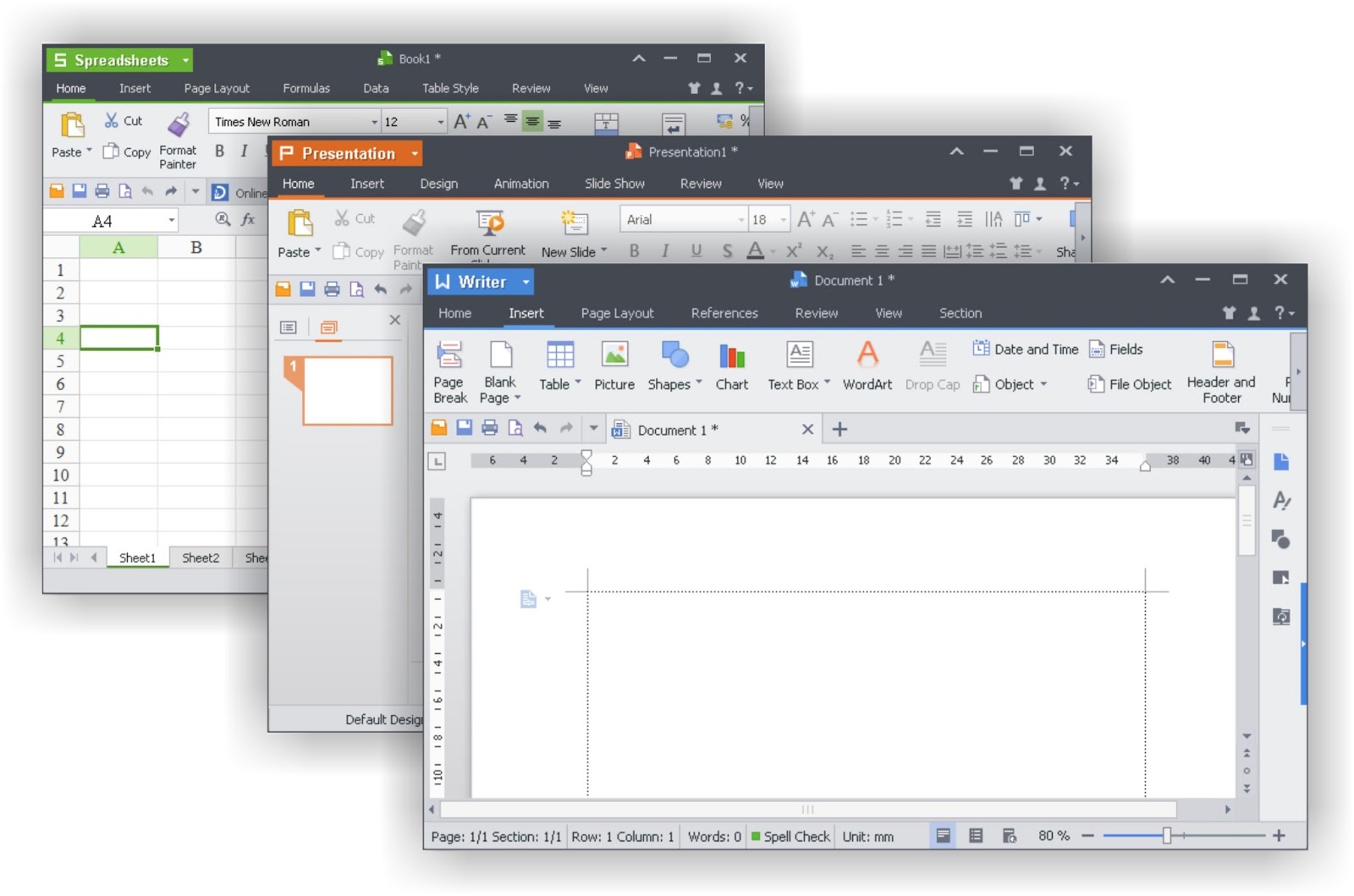Save document from Writer quick toolbar
This screenshot has width=1354, height=896.
(x=465, y=428)
